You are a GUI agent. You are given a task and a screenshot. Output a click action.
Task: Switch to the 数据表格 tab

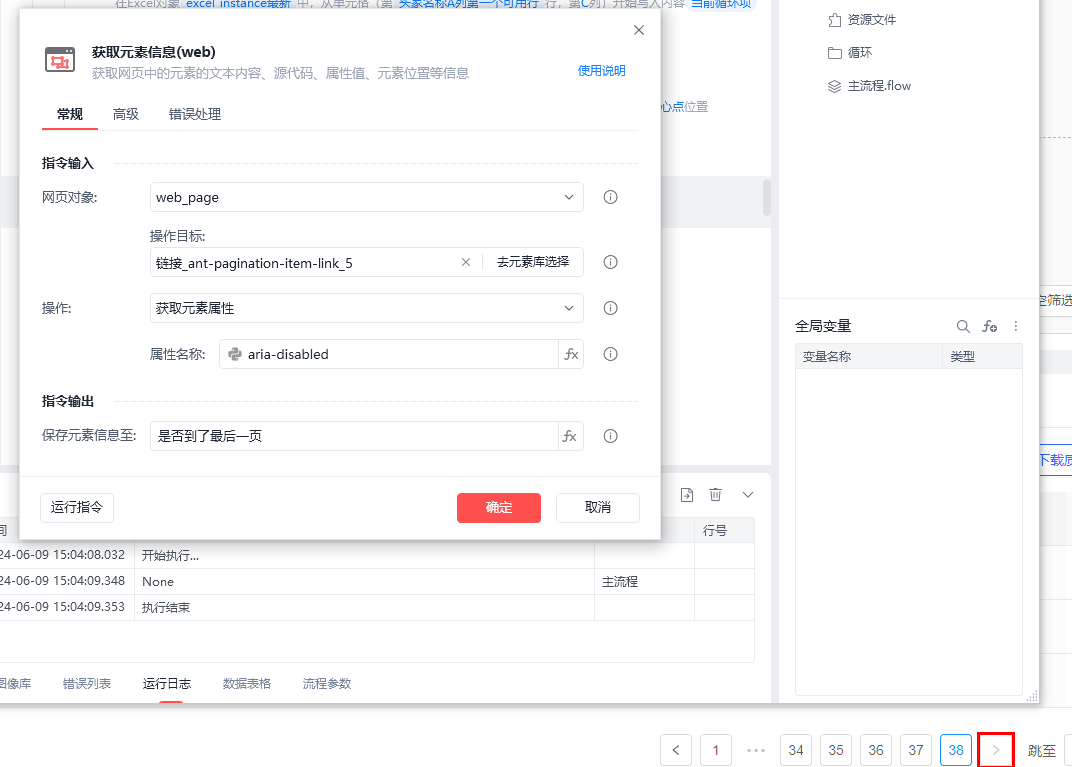[247, 684]
